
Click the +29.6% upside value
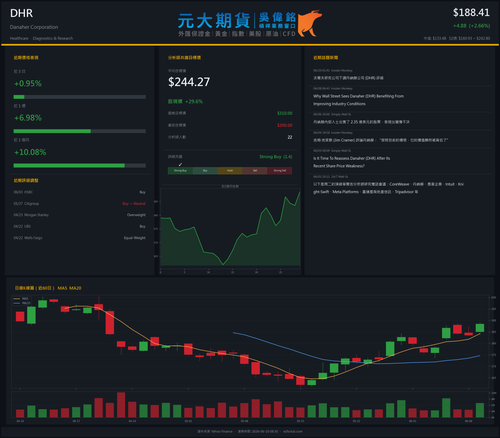coord(194,101)
